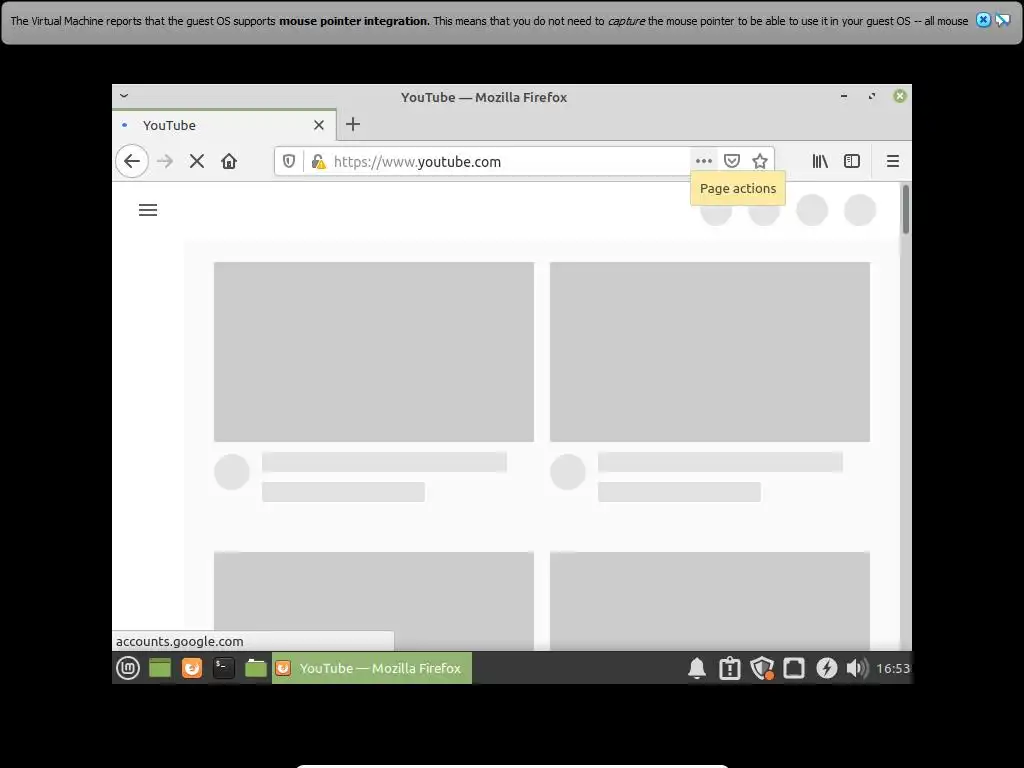Go back to the previous page

tap(132, 161)
